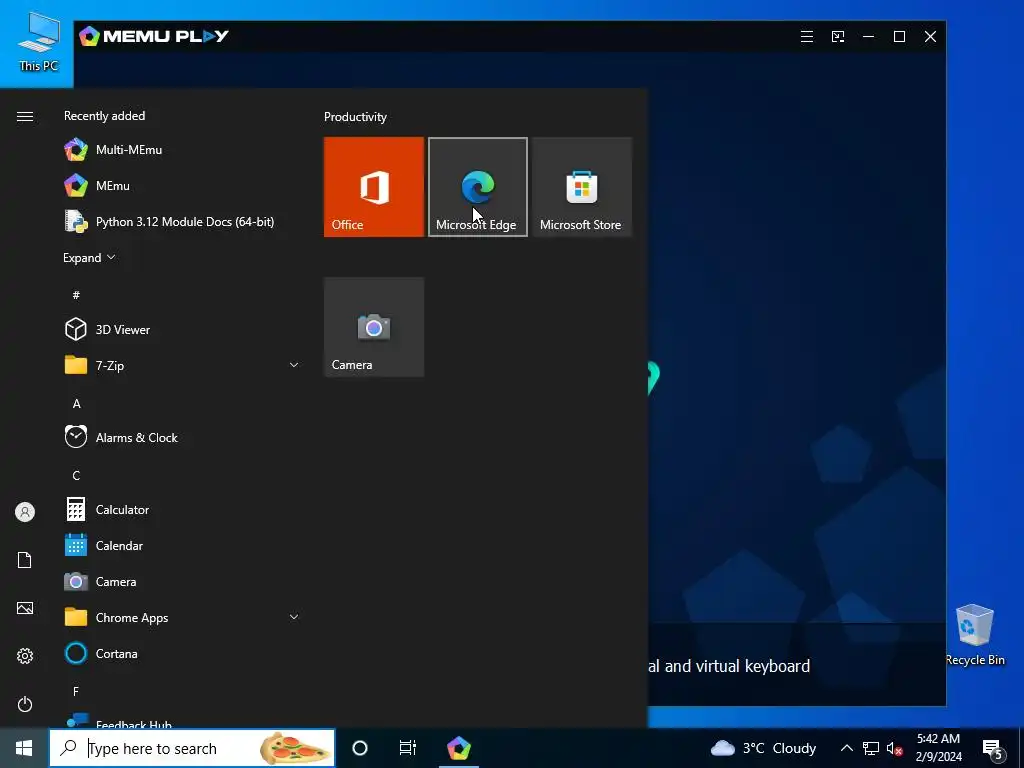1024x768 pixels.
Task: Click the C letter group header
Action: [x=76, y=475]
